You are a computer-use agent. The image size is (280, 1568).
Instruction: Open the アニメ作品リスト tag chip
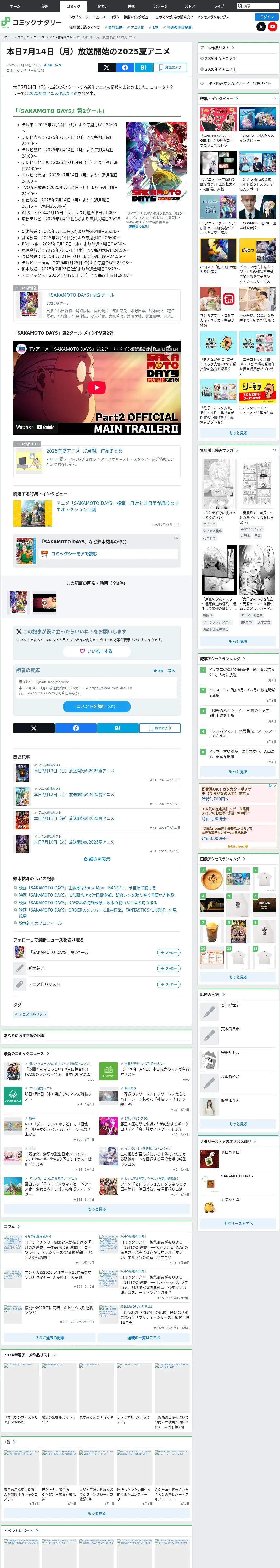pyautogui.click(x=31, y=1015)
